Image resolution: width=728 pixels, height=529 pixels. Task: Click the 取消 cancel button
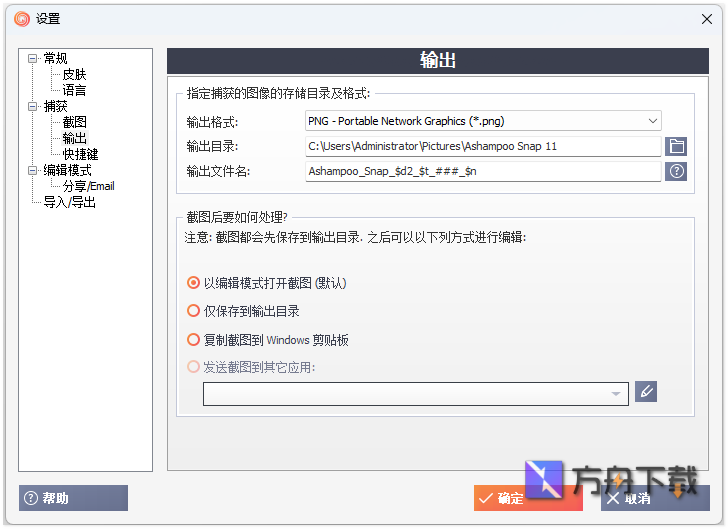click(655, 498)
